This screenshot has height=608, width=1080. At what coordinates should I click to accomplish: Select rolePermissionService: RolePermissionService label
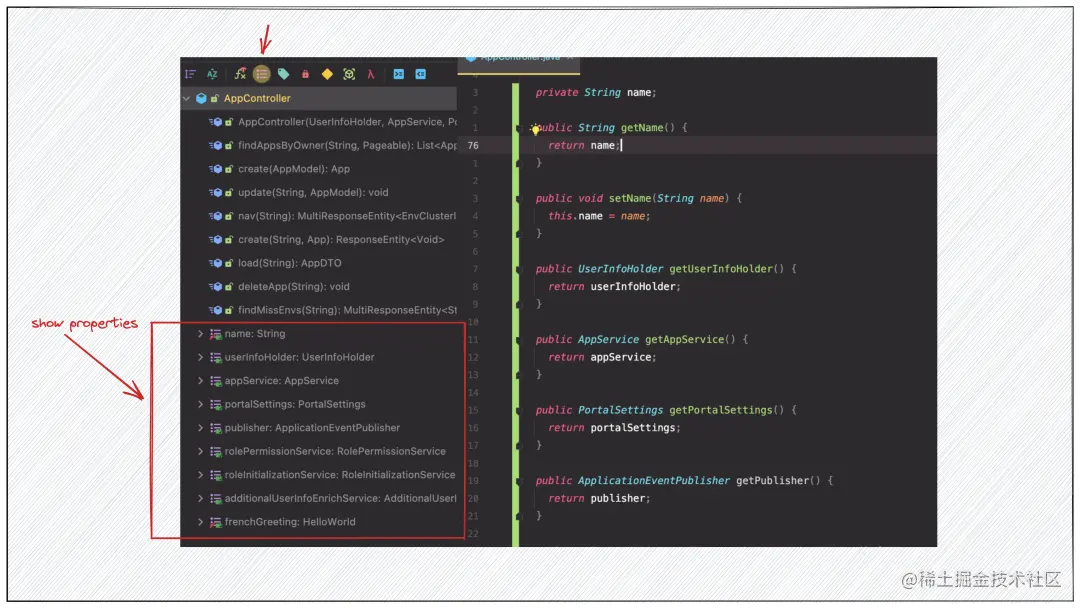click(x=335, y=451)
